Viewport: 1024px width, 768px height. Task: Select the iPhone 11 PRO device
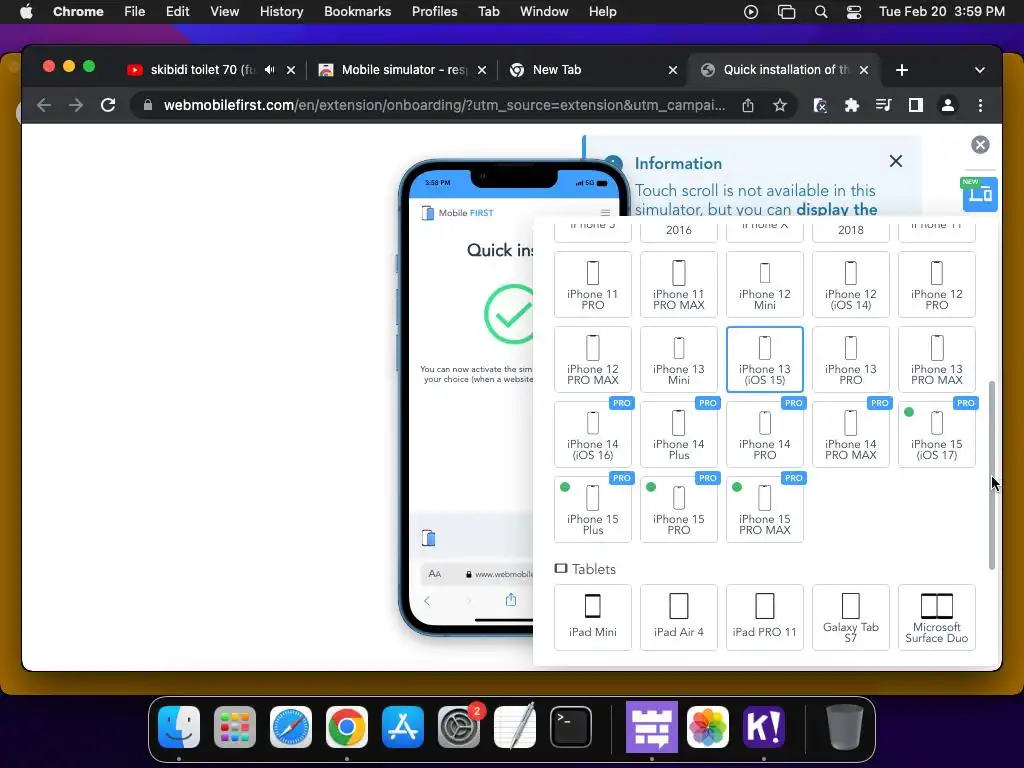592,285
